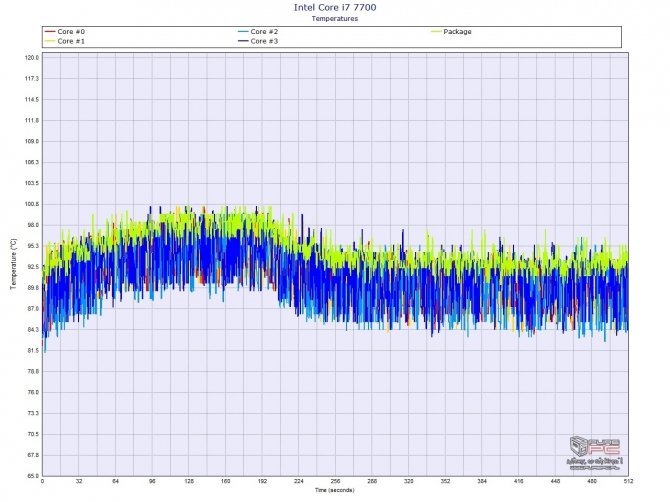Click the green Package legend line
Screen dimensions: 670x502
436,32
